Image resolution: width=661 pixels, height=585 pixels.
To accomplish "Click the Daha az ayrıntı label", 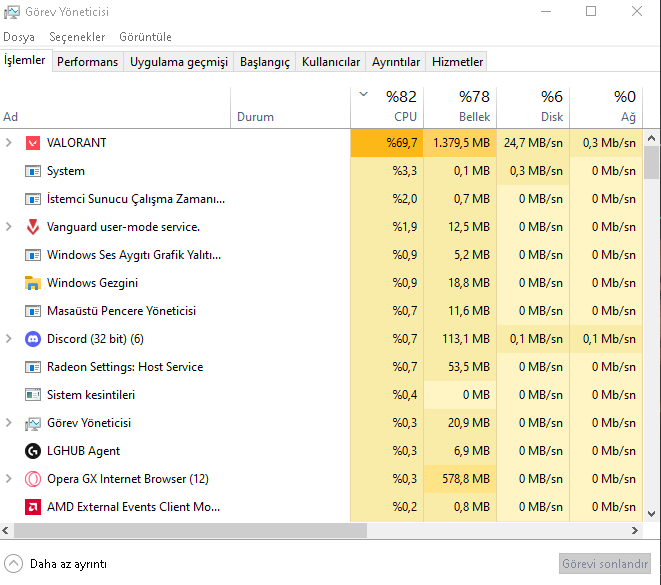I will coord(68,564).
